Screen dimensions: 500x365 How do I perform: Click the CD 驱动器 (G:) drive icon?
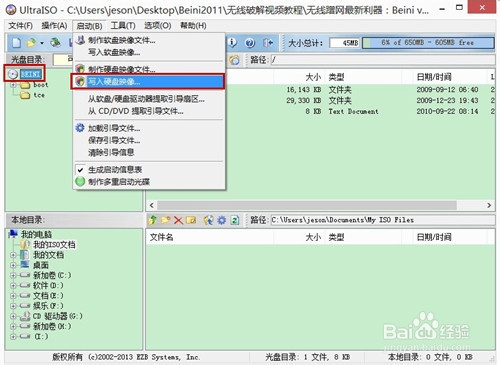25,316
